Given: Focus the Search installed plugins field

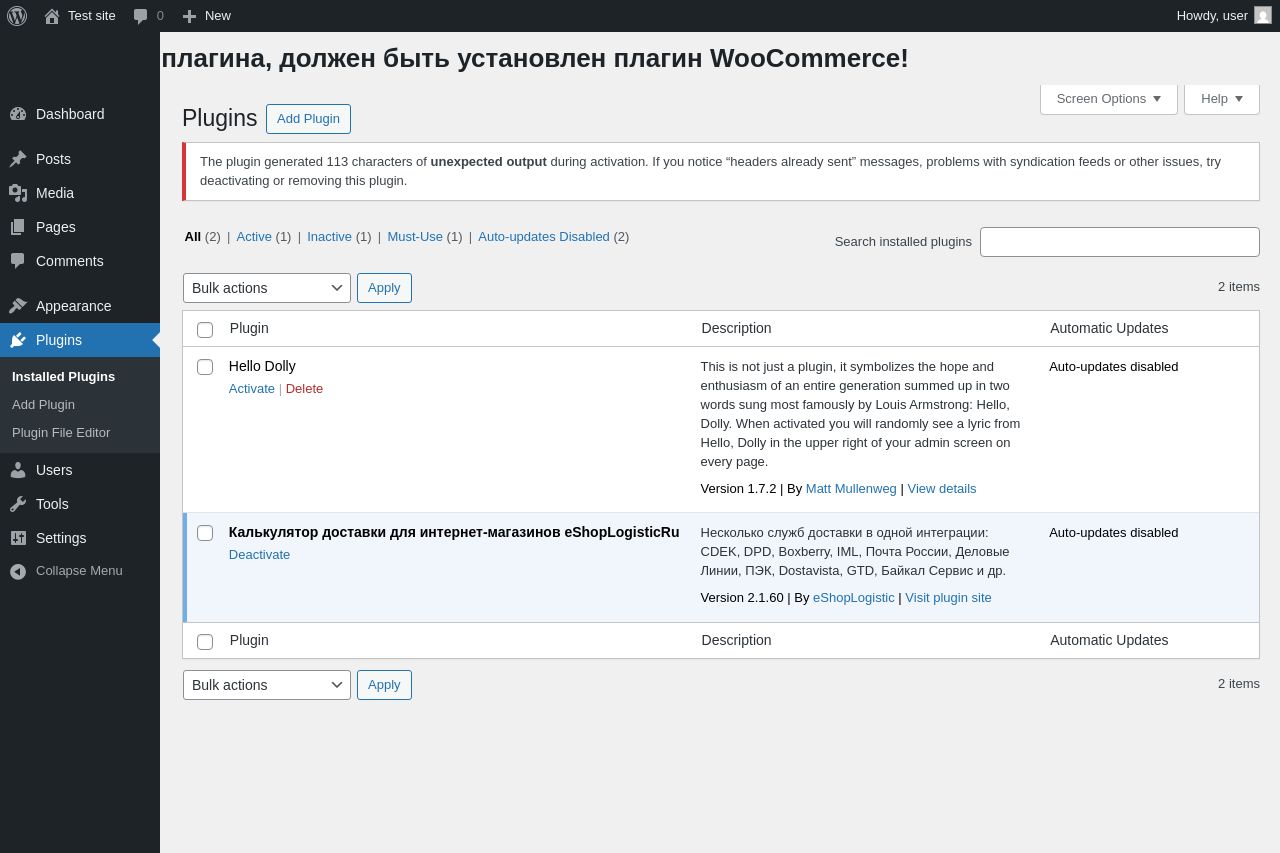Looking at the screenshot, I should point(1119,242).
